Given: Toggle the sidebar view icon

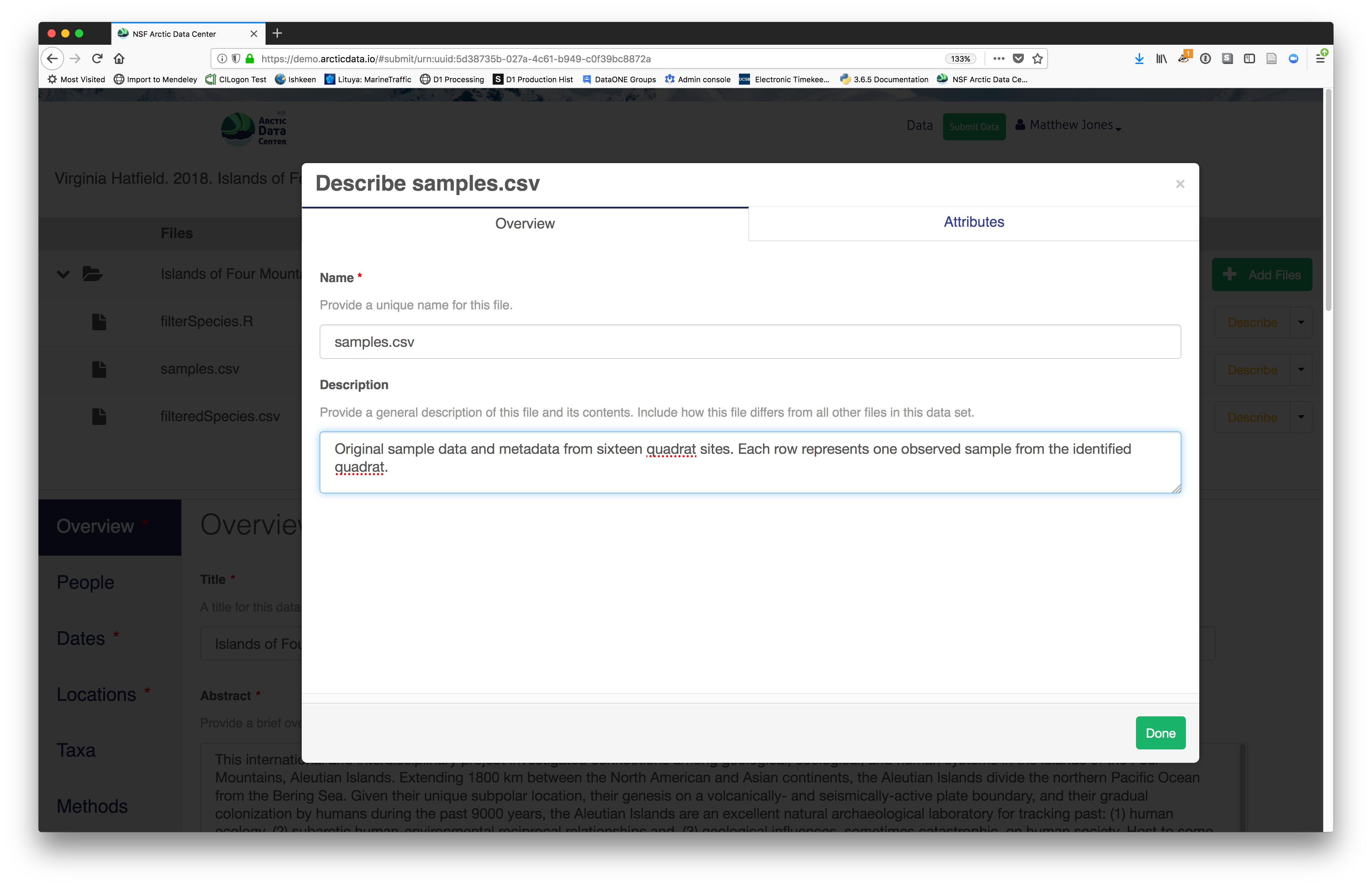Looking at the screenshot, I should 1249,58.
